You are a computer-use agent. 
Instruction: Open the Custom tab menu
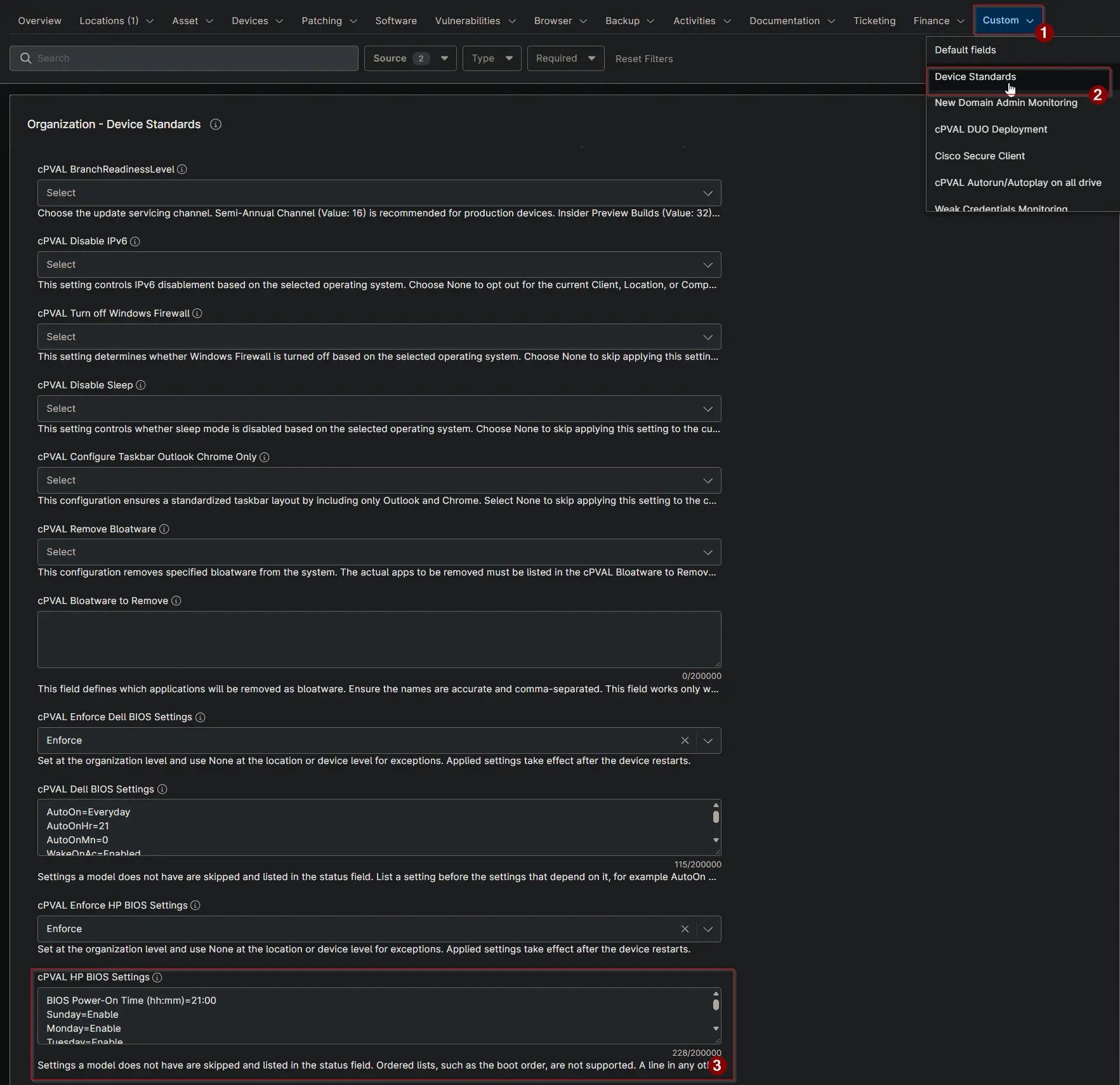(x=1008, y=20)
